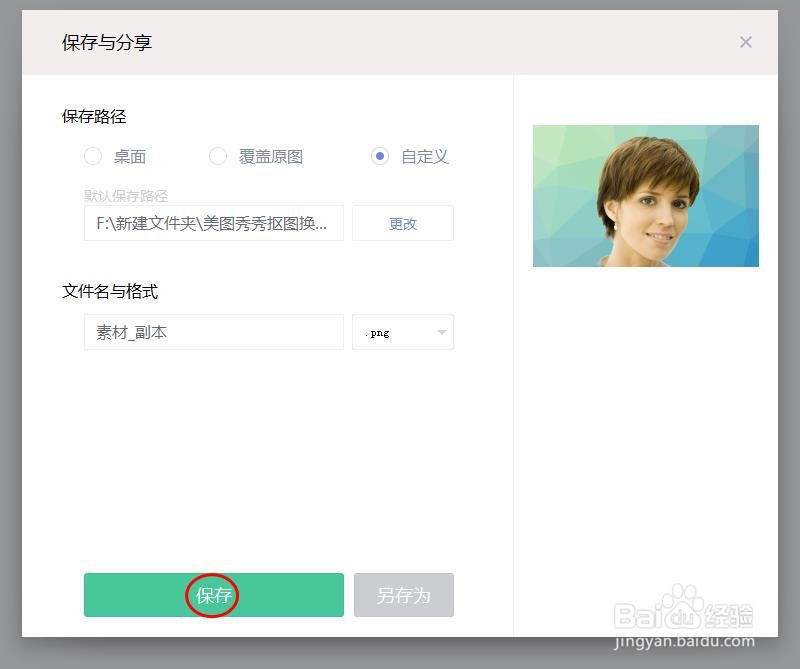
Task: Click the portrait preview thumbnail
Action: click(x=645, y=196)
